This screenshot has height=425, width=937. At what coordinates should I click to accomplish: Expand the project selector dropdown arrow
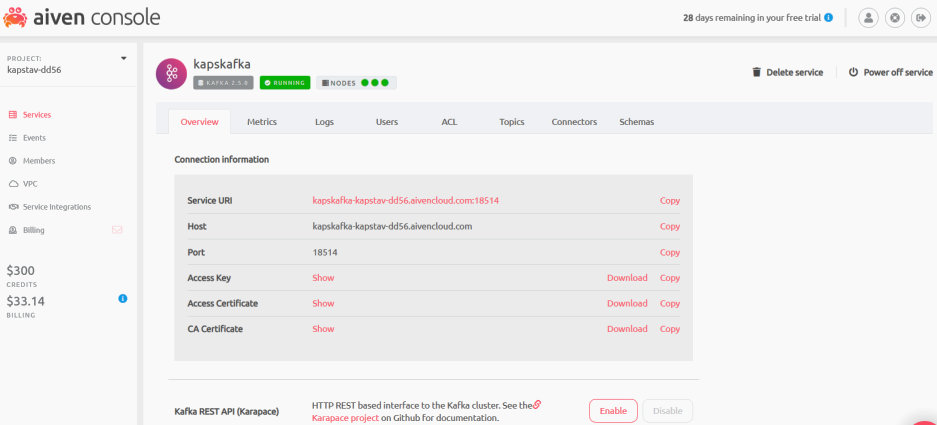point(124,59)
